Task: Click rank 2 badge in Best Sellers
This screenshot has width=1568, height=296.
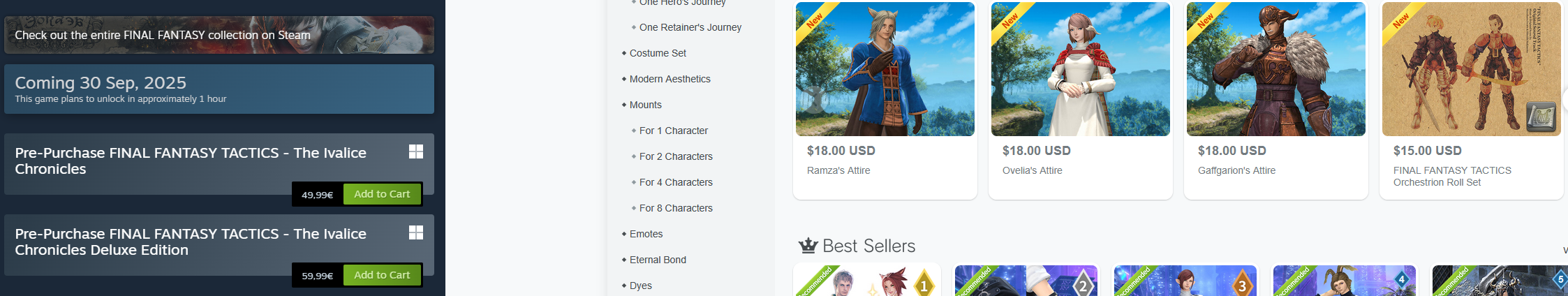Action: tap(1083, 285)
